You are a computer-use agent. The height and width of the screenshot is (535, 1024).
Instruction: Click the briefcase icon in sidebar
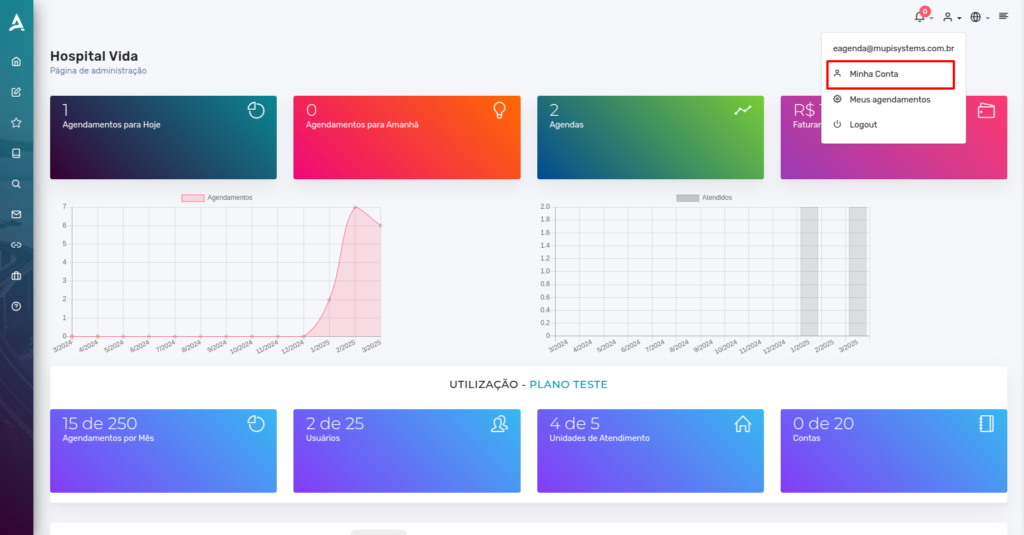[x=16, y=276]
